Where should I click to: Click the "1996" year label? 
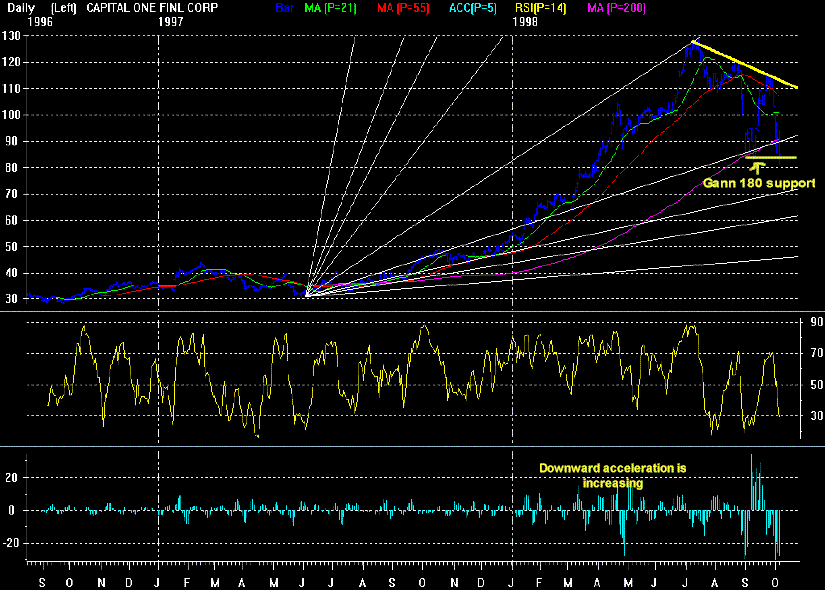[40, 22]
